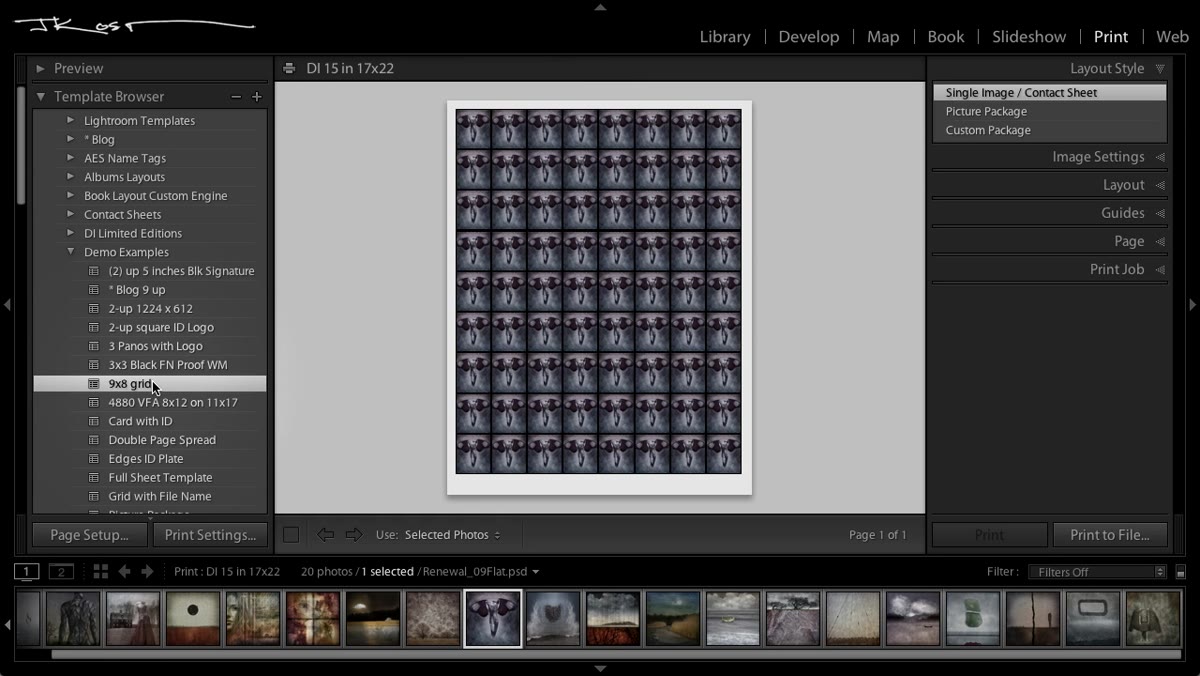Click the JK identity plate logo

point(134,25)
